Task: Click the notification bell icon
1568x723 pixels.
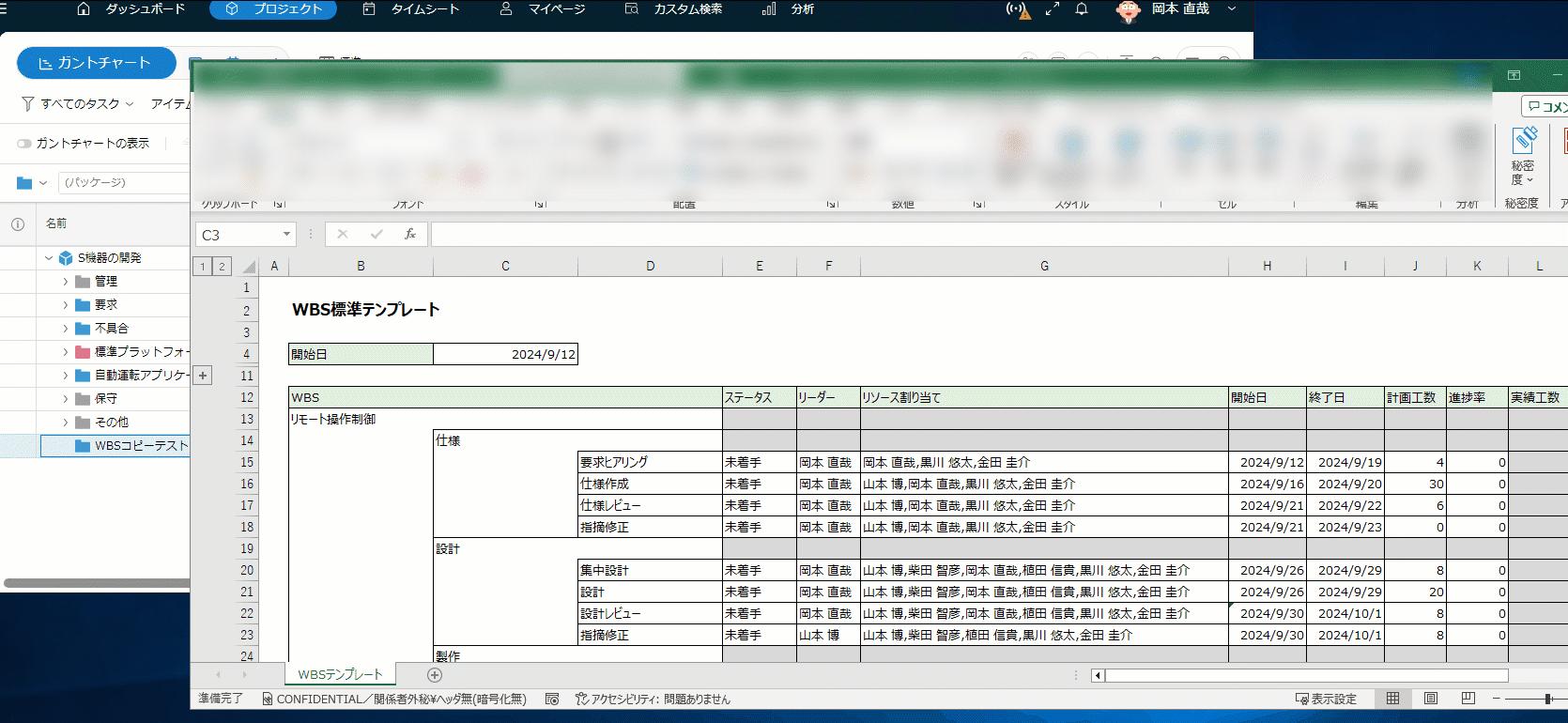Action: tap(1082, 9)
